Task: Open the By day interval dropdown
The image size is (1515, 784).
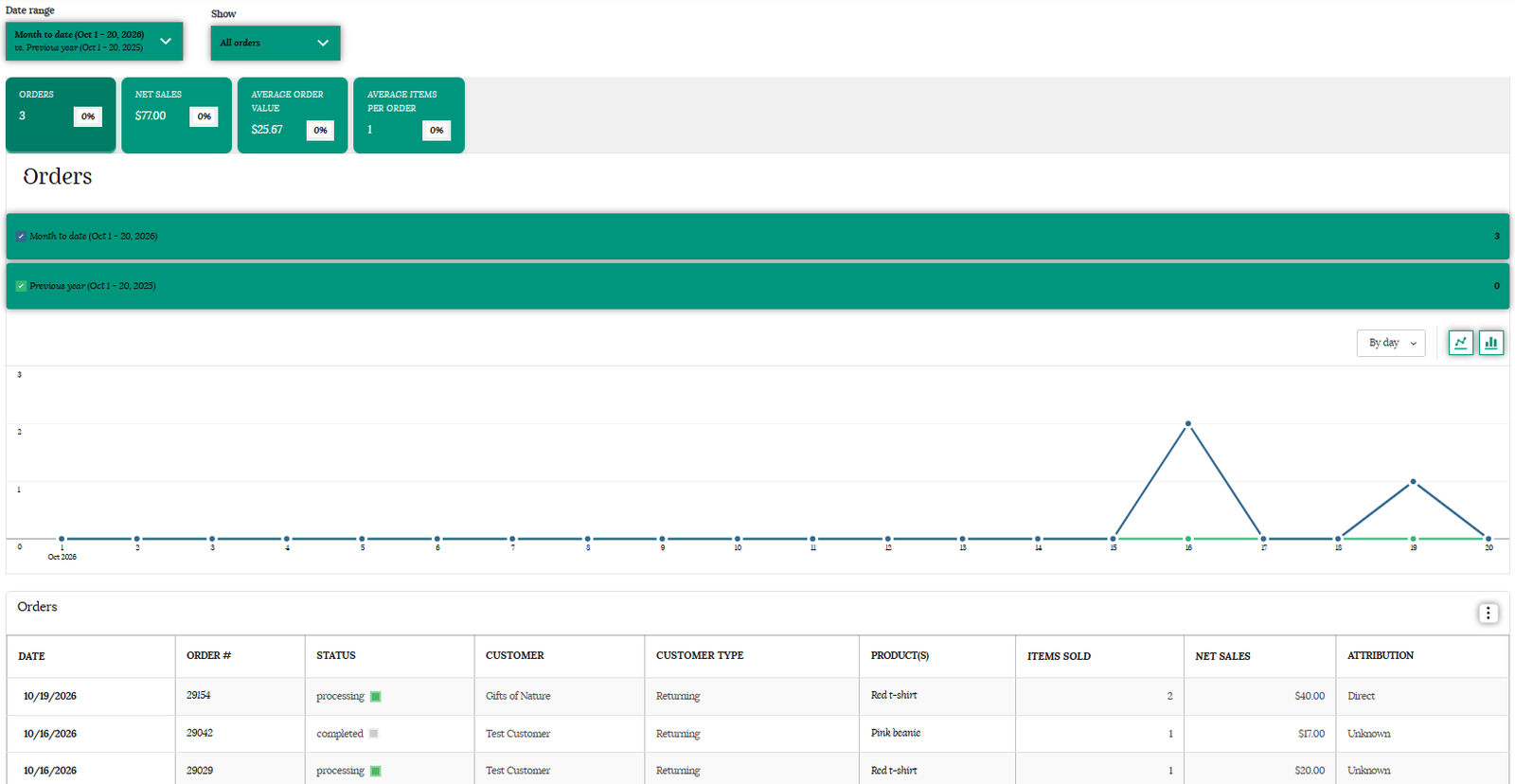Action: click(x=1391, y=343)
